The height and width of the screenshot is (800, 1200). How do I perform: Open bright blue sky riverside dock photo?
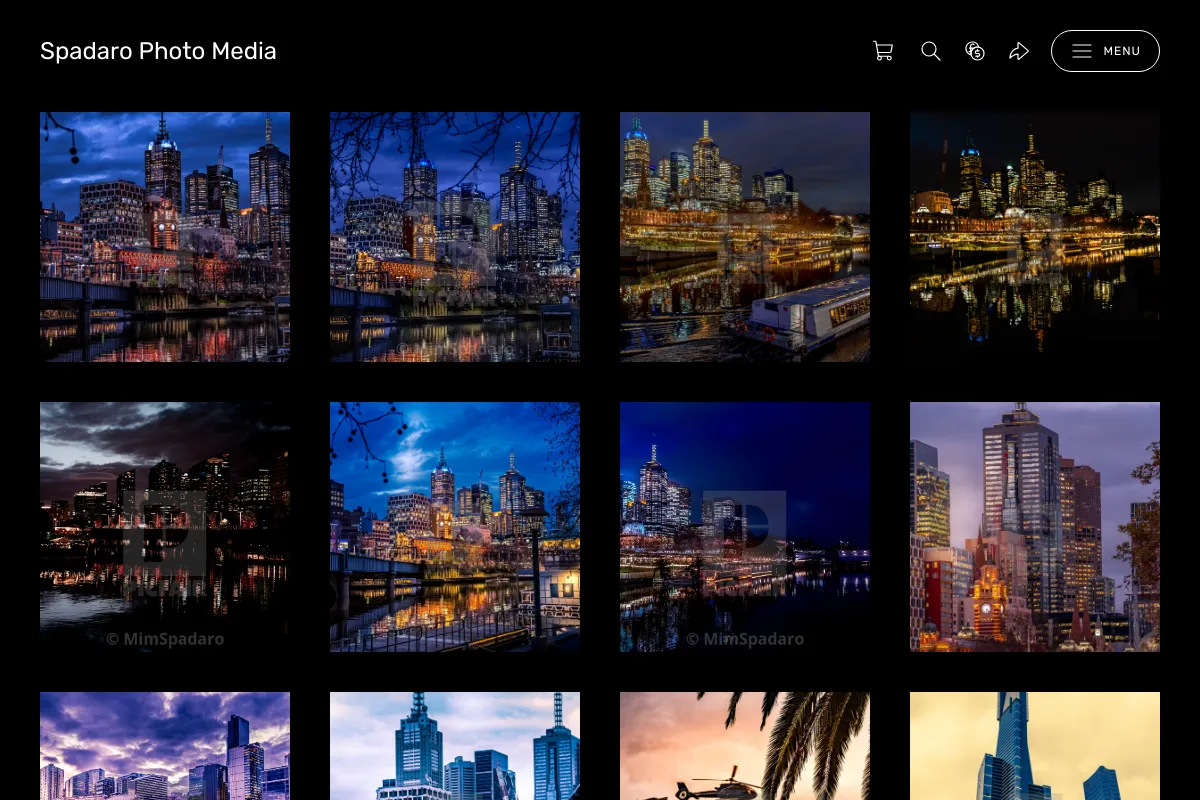(x=455, y=527)
